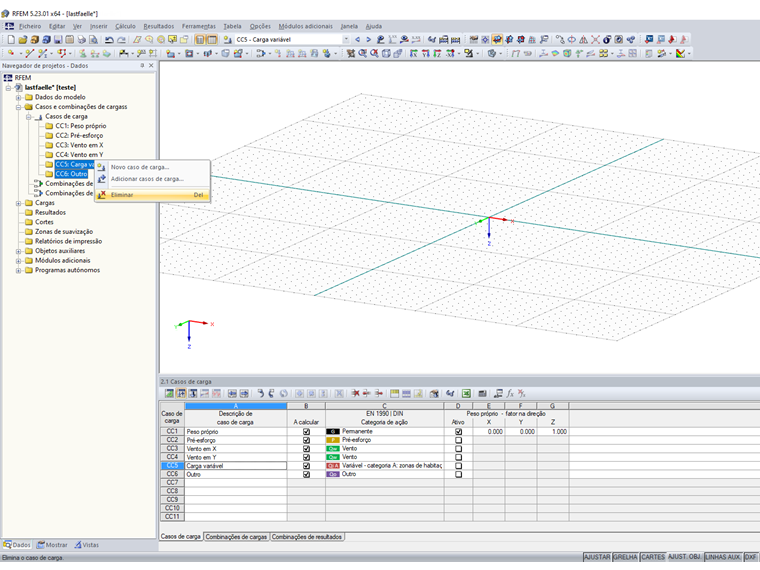
Task: Choose 'Adicionar casos de carga...' context entry
Action: tap(153, 179)
